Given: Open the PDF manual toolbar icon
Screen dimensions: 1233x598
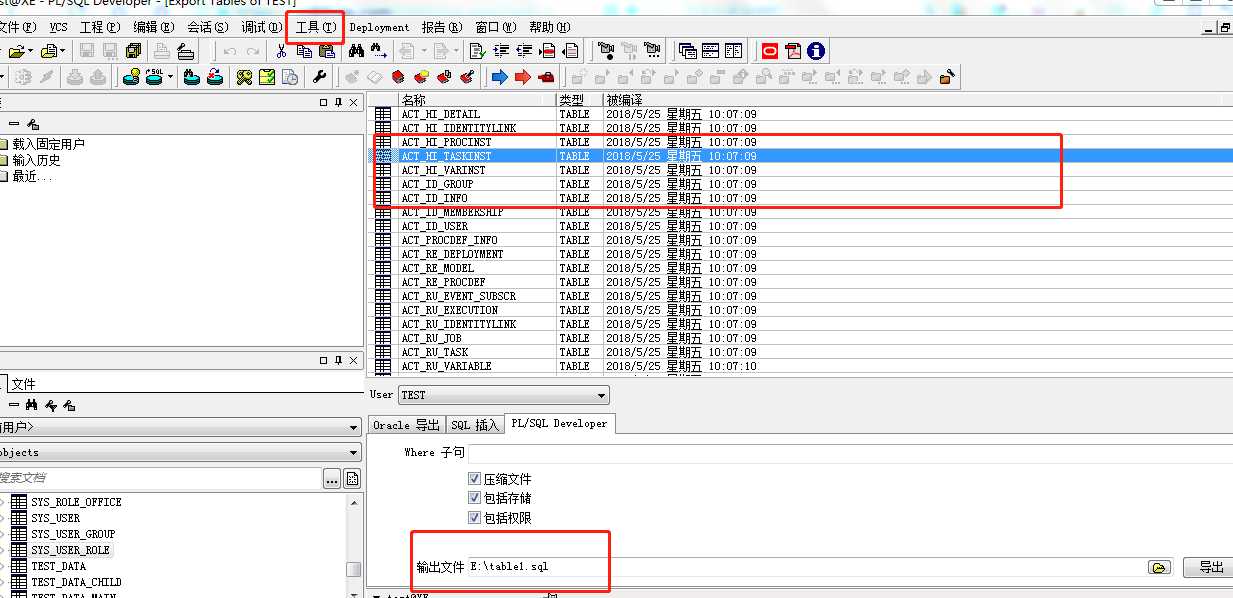Looking at the screenshot, I should pyautogui.click(x=793, y=50).
